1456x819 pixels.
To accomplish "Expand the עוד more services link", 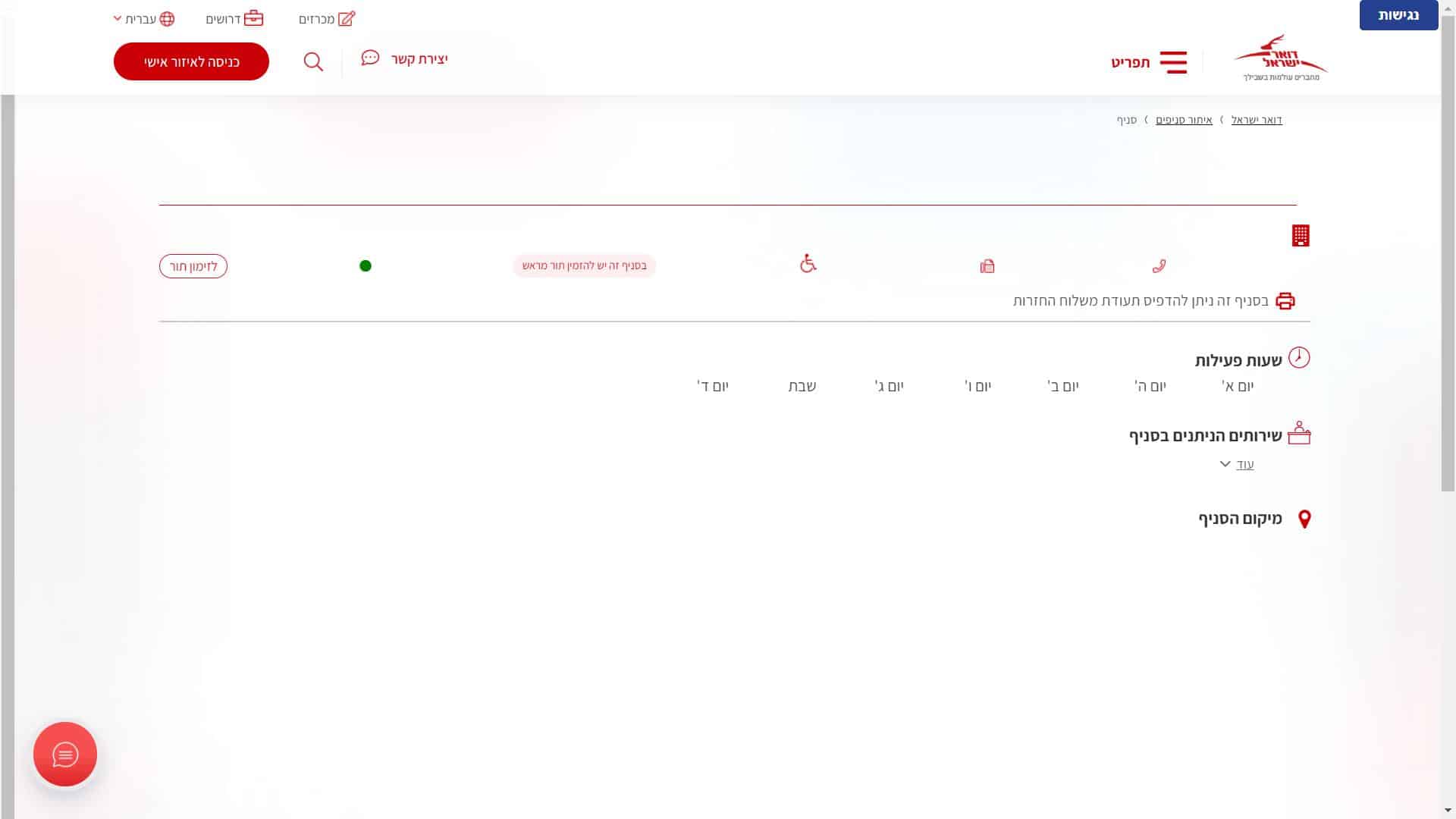I will click(x=1244, y=464).
